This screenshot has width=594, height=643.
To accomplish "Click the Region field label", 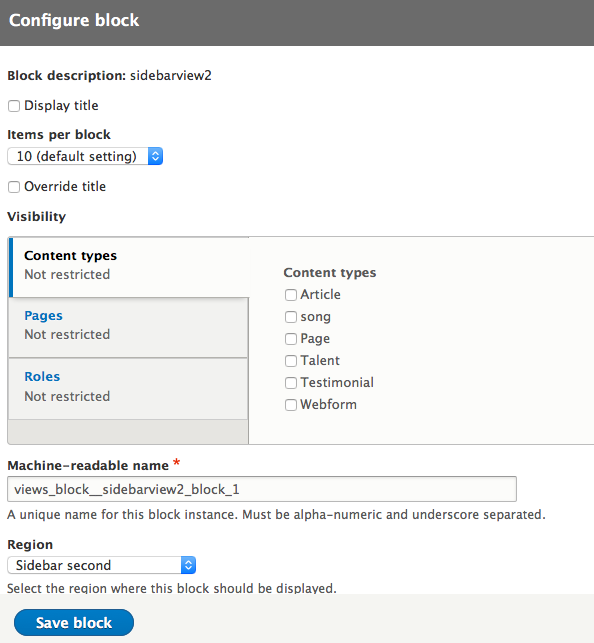I will tap(30, 545).
